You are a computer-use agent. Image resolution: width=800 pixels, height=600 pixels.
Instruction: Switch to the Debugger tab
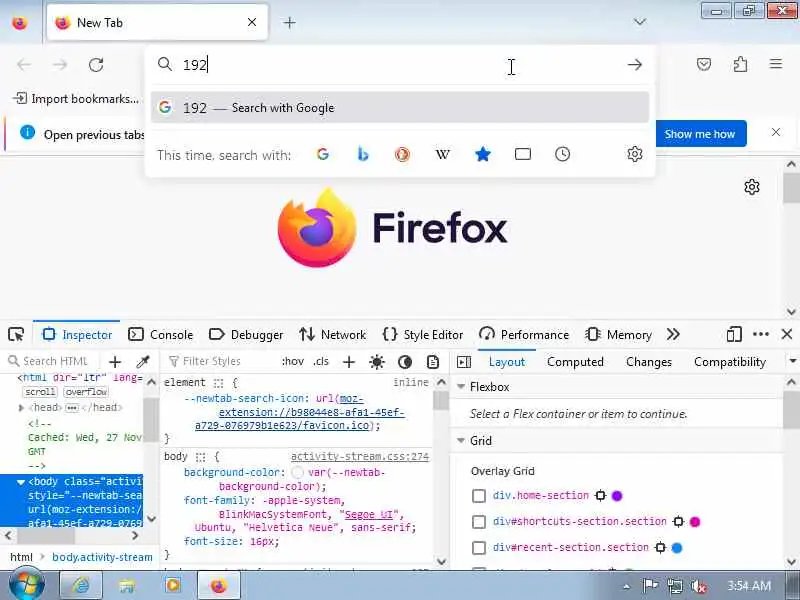click(246, 335)
